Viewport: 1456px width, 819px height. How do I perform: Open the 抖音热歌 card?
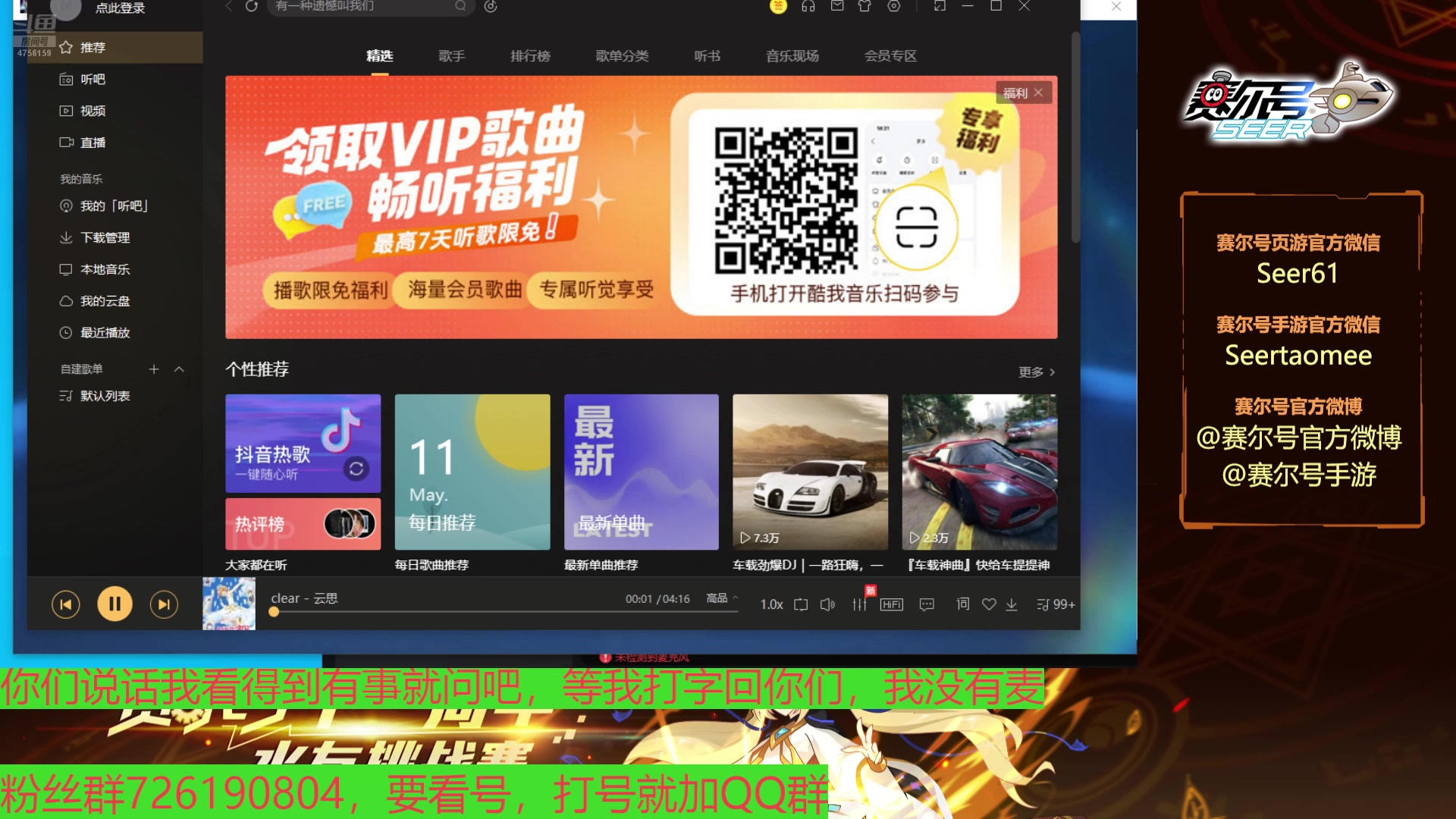(x=303, y=444)
